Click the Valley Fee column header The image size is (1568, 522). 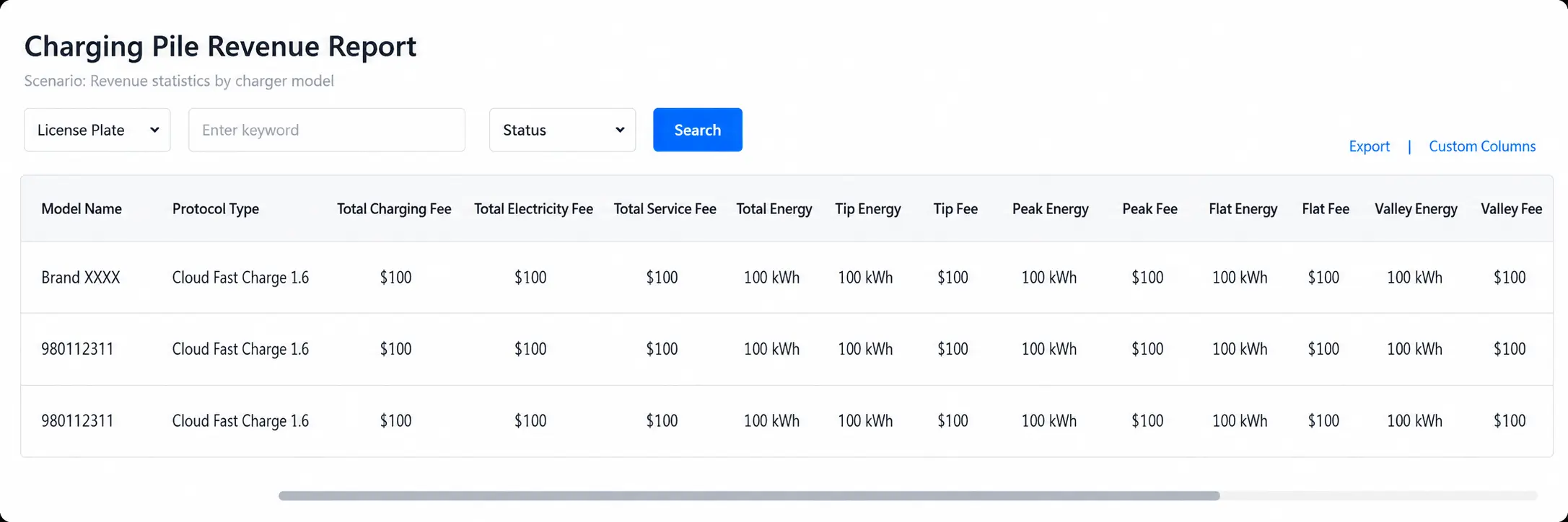tap(1511, 209)
